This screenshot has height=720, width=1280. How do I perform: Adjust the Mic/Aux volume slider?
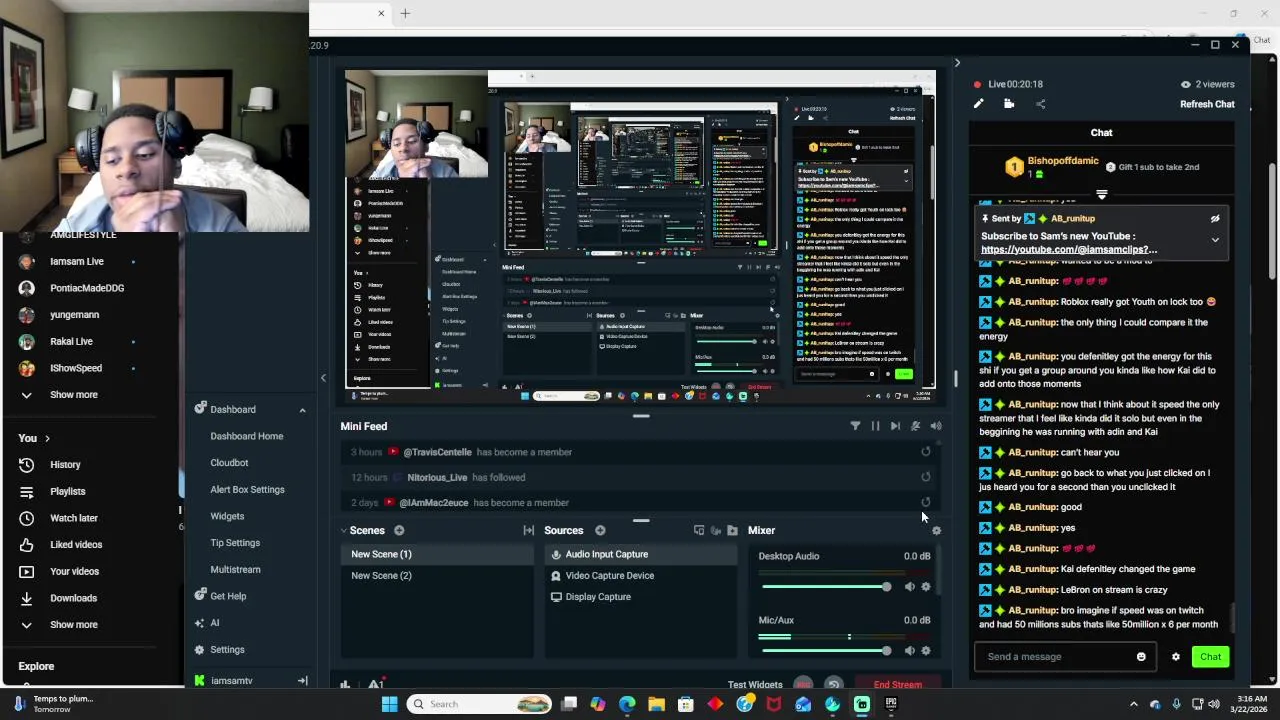826,651
